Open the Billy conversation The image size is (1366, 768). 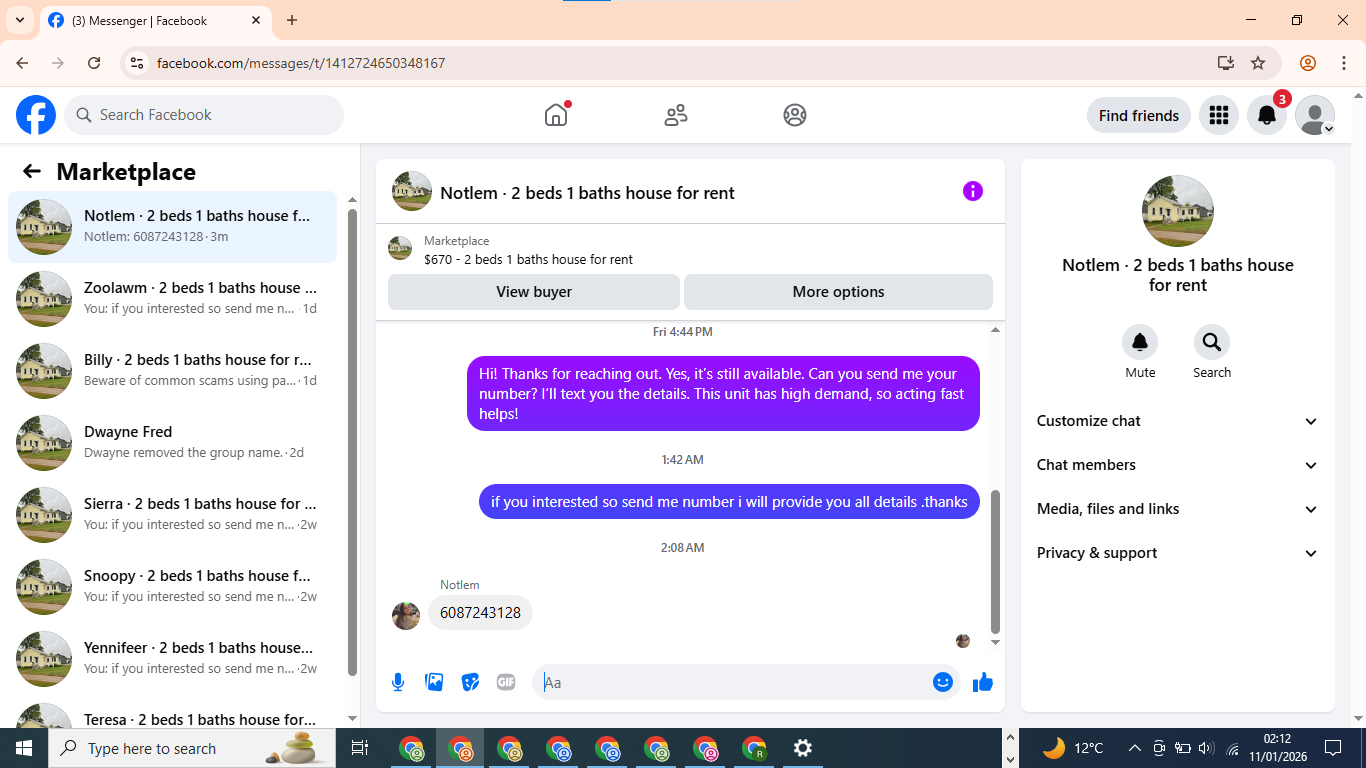click(x=172, y=371)
